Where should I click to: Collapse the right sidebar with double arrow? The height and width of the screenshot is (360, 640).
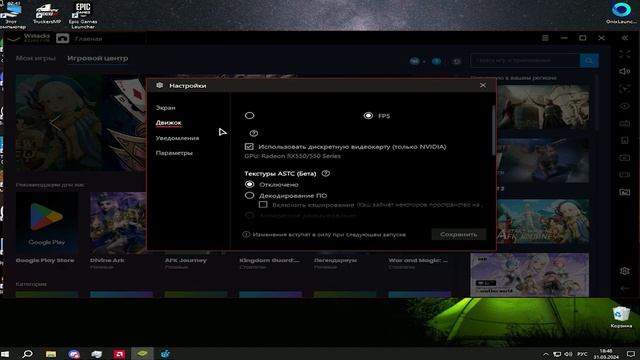click(624, 38)
